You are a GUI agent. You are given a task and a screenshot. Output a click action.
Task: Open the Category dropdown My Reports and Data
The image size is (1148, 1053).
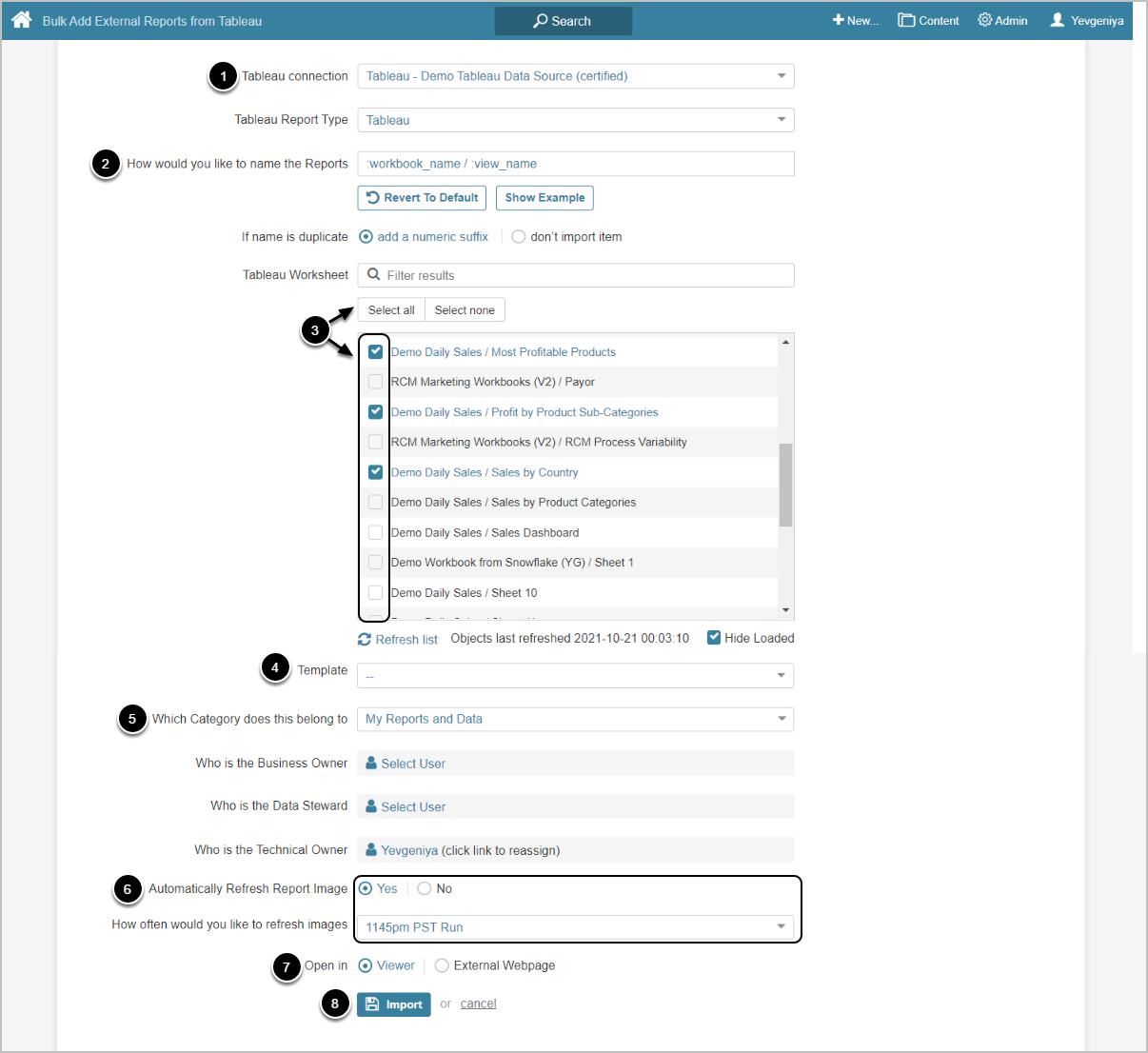pyautogui.click(x=576, y=719)
